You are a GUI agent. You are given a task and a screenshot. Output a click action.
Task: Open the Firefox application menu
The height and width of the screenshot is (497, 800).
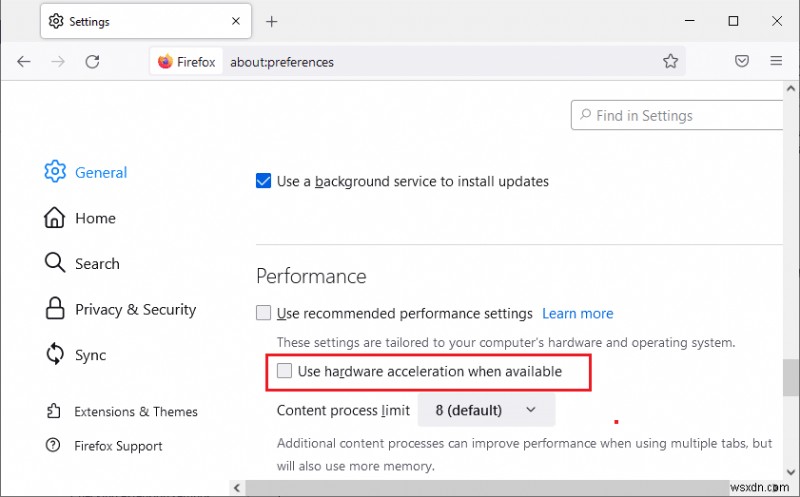tap(776, 61)
